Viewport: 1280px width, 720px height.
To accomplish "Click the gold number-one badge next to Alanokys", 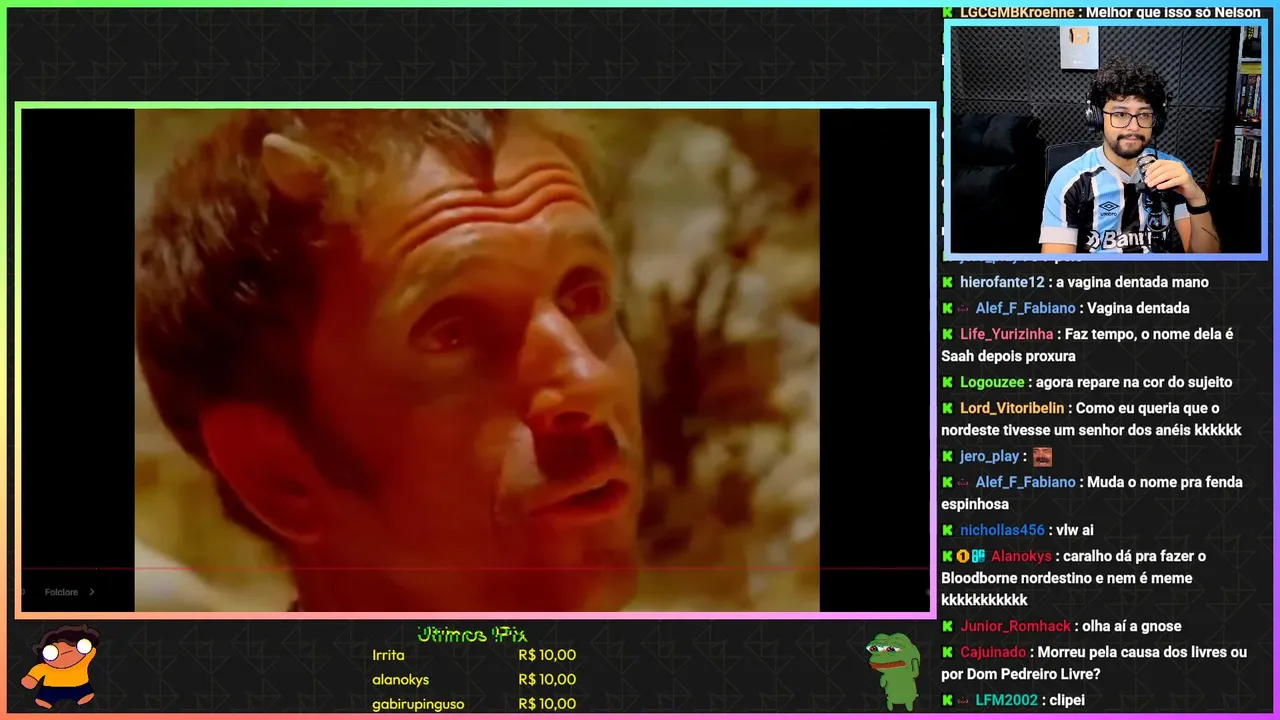I will tap(963, 557).
